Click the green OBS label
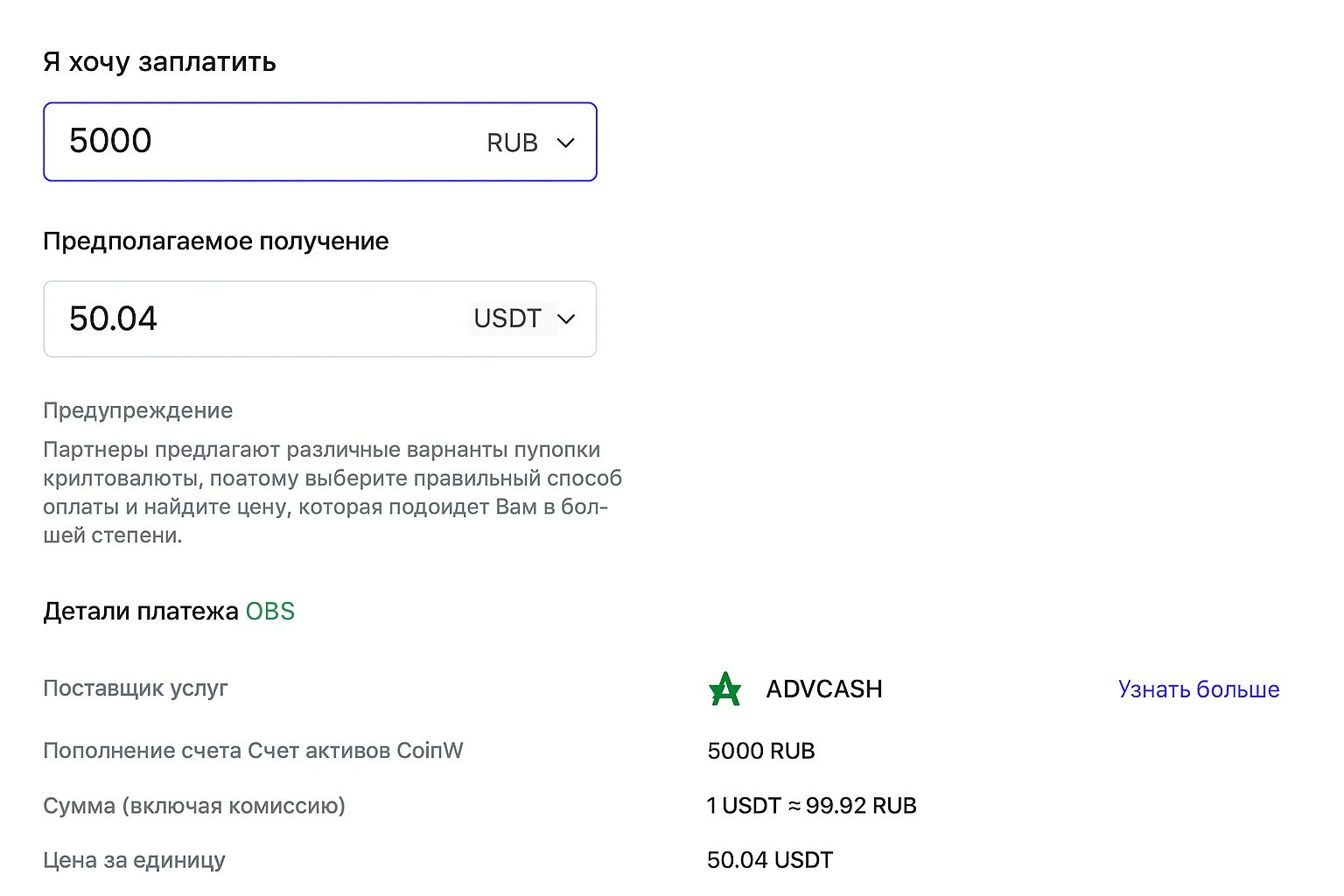This screenshot has width=1344, height=896. click(269, 611)
